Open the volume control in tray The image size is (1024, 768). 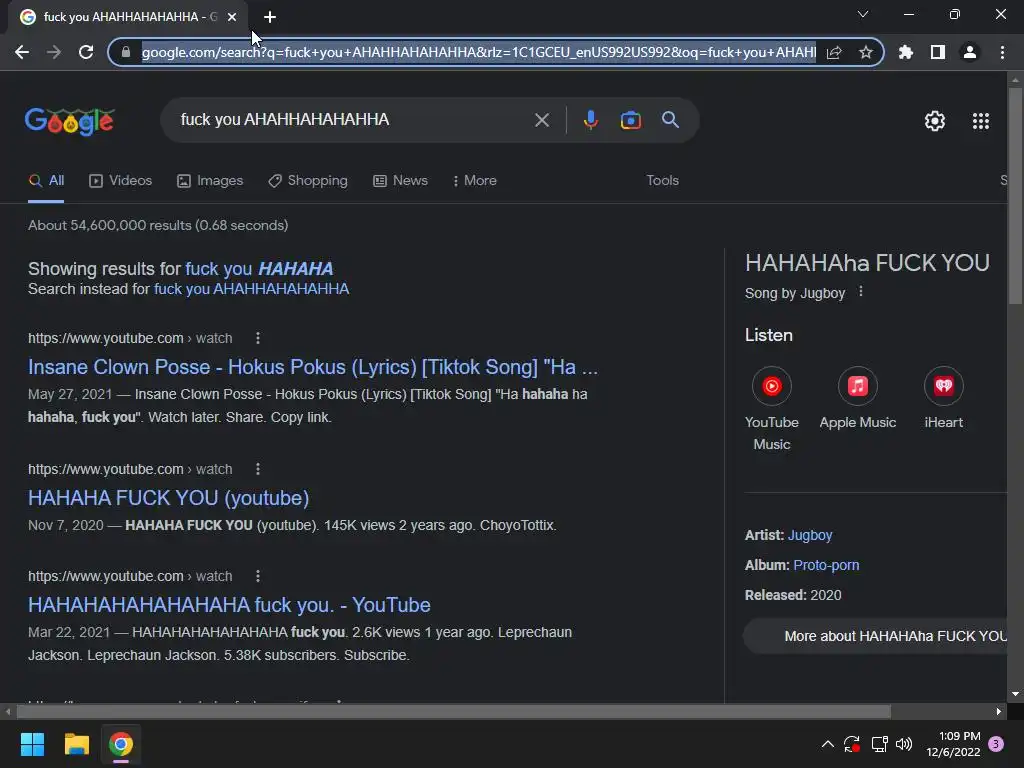pos(904,744)
